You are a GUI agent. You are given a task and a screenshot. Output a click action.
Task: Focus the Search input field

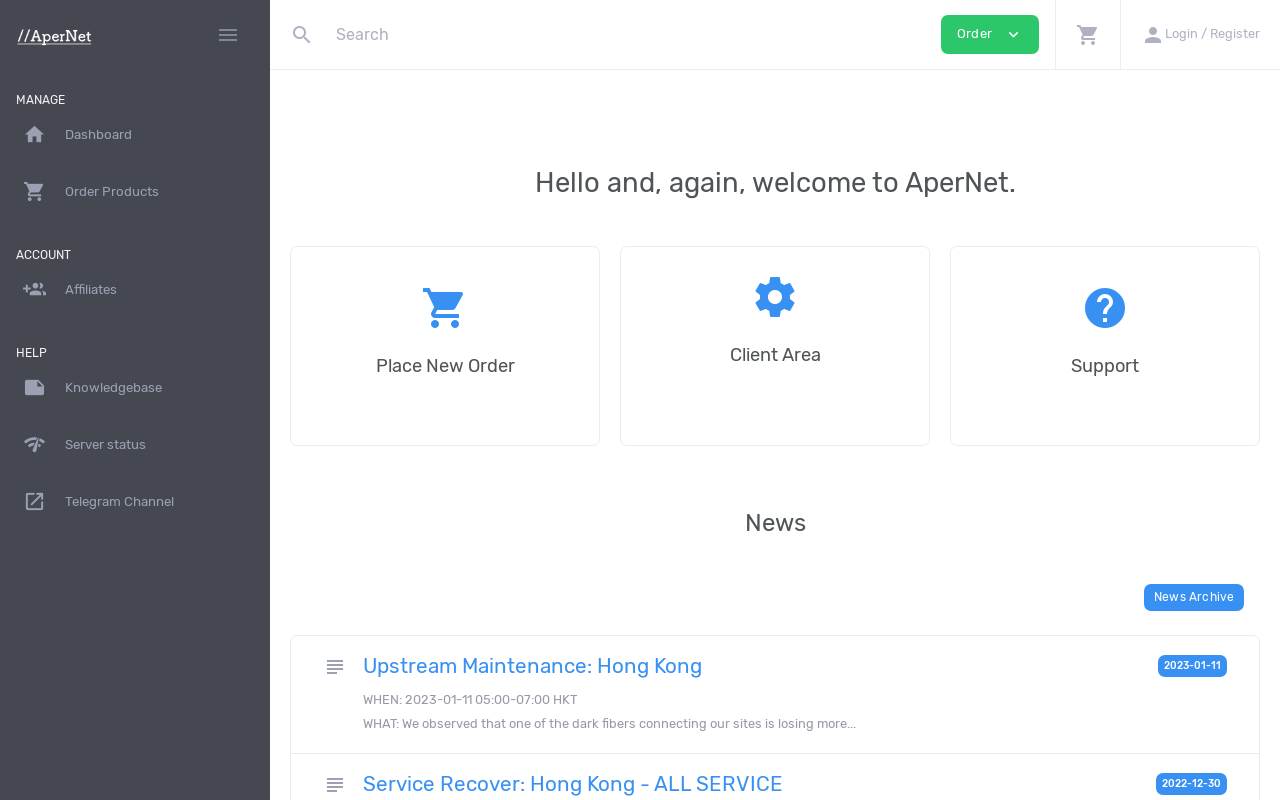(630, 35)
